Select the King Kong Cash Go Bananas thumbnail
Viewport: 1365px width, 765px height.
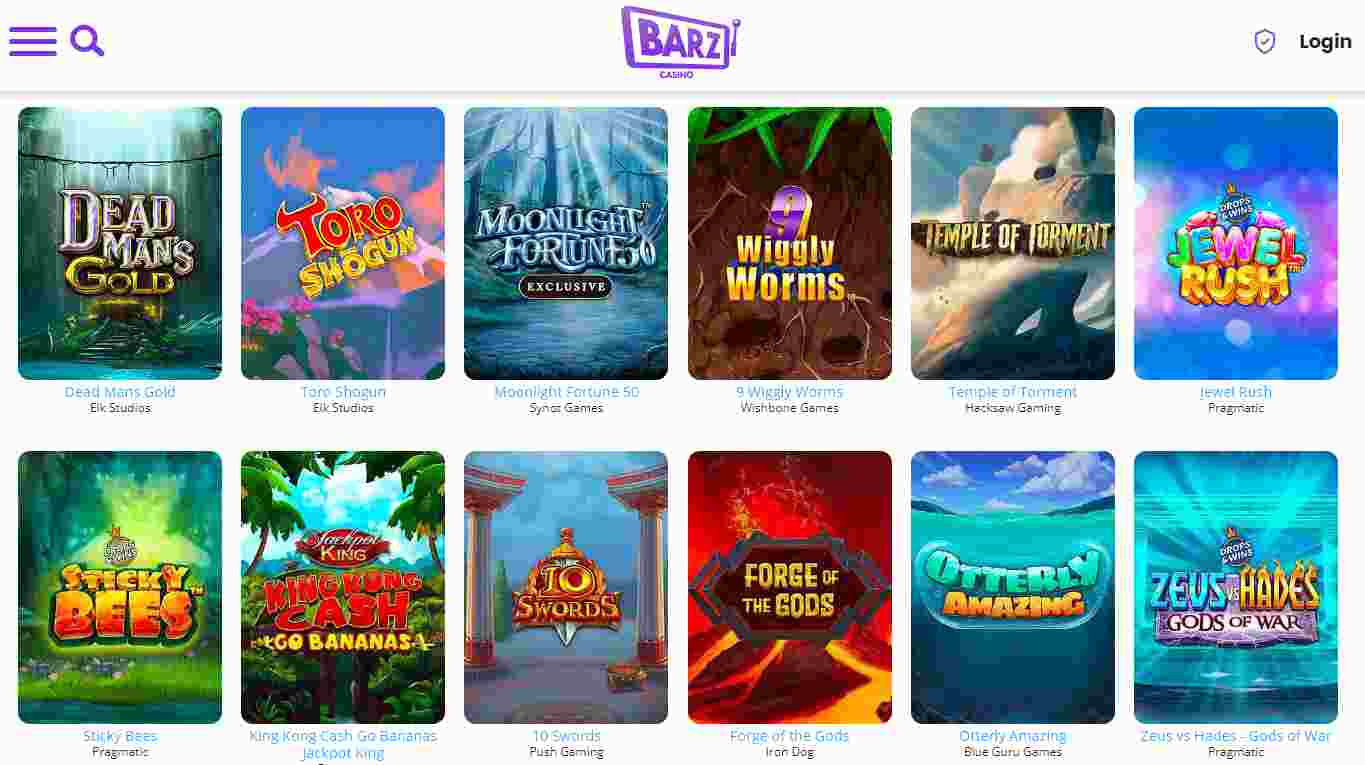[343, 587]
